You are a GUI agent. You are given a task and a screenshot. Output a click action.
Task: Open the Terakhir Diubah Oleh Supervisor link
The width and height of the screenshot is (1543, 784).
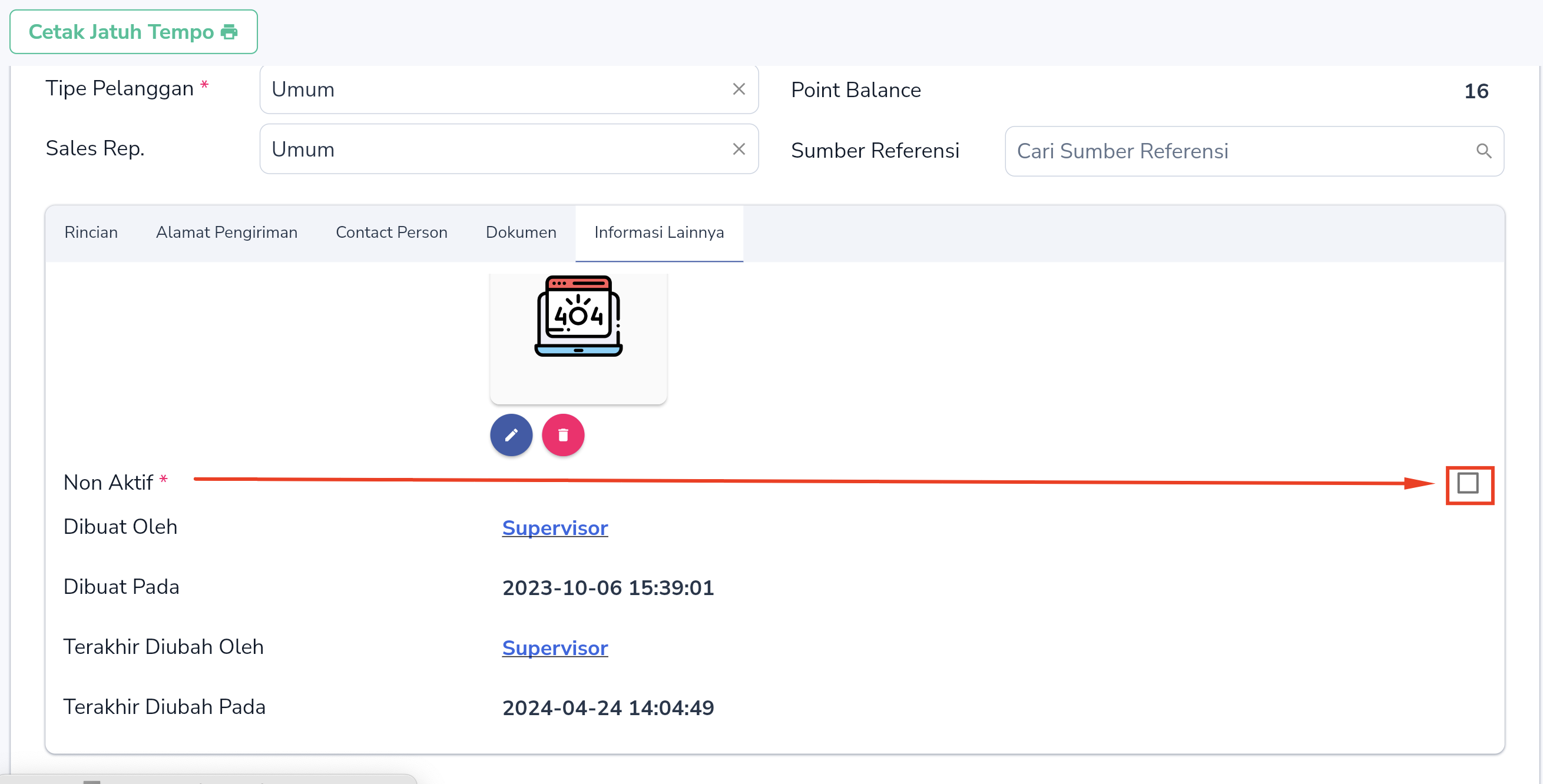pyautogui.click(x=555, y=648)
